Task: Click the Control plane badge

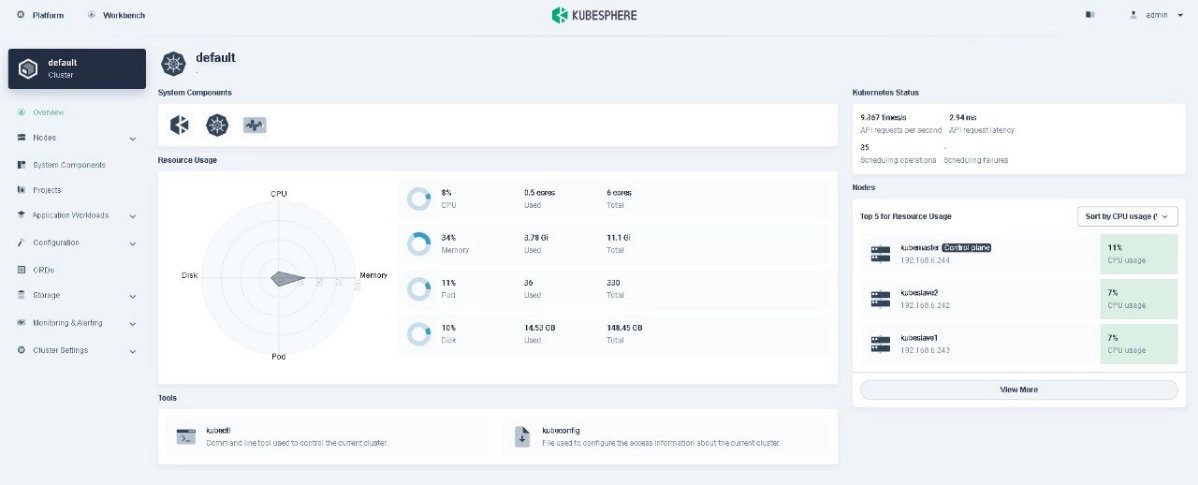Action: click(x=966, y=247)
